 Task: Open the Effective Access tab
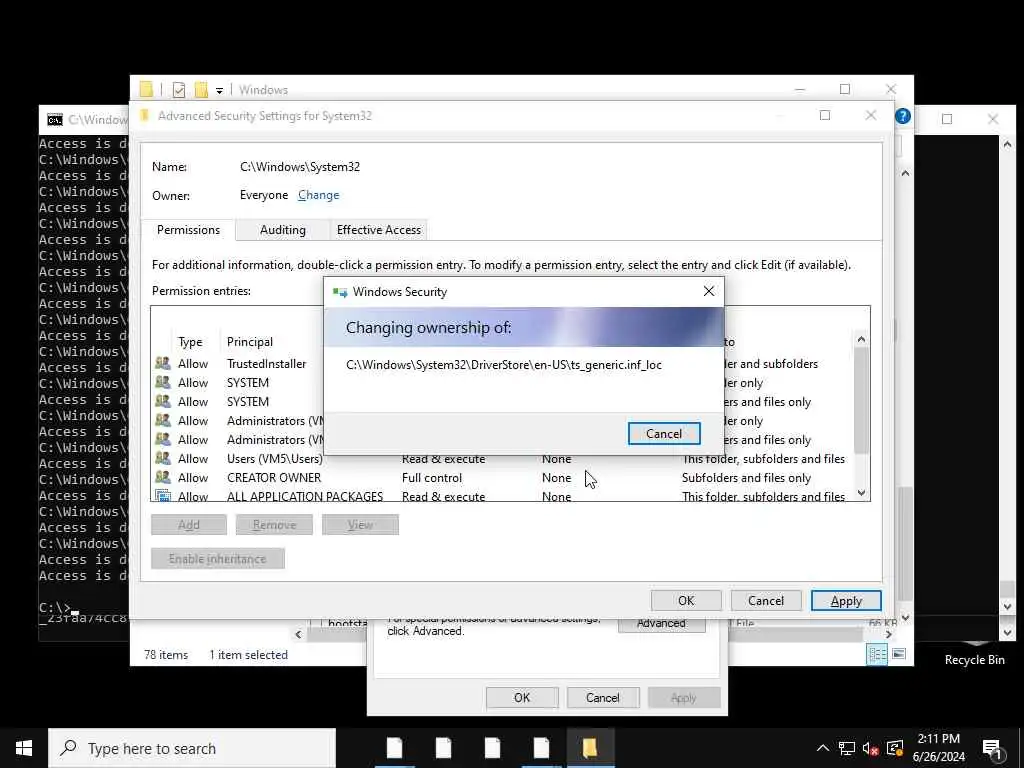click(x=379, y=230)
